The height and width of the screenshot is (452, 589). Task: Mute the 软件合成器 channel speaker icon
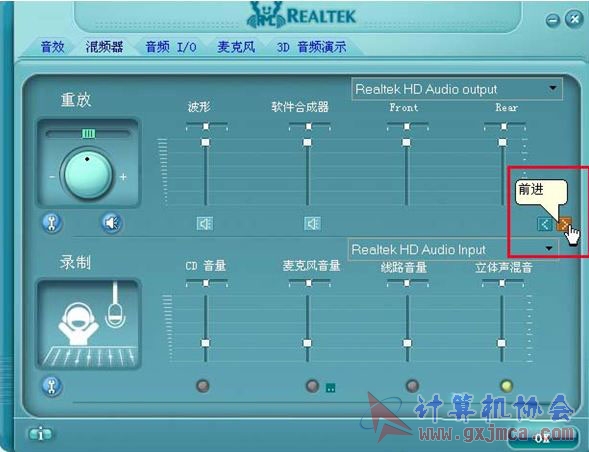pyautogui.click(x=312, y=224)
